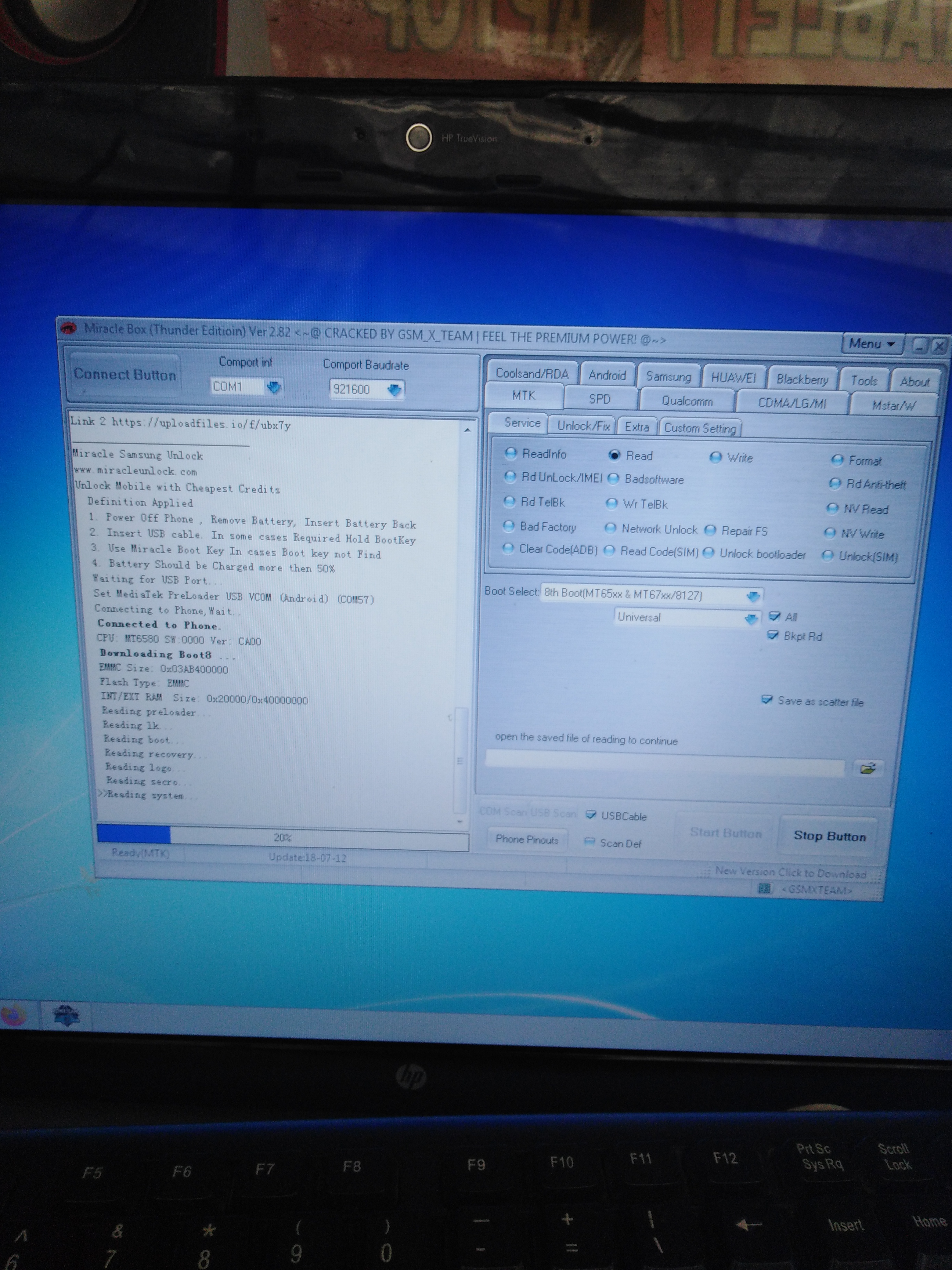Screen dimensions: 952x1270
Task: Click the Phone Pinouts button
Action: pyautogui.click(x=527, y=840)
